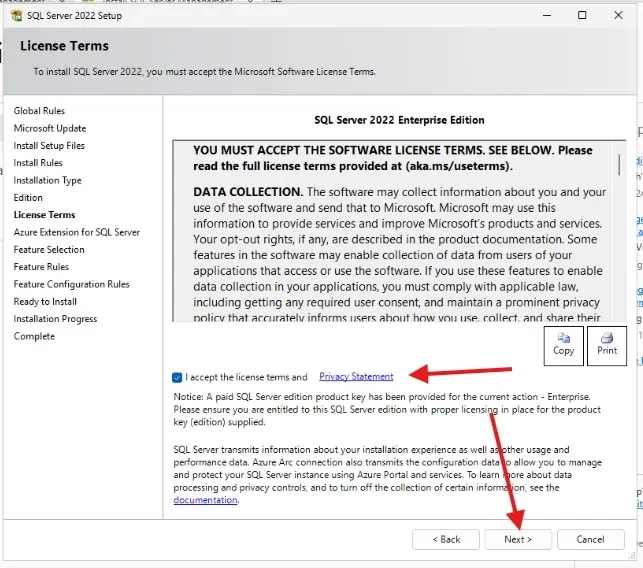
Task: Select Complete step in sidebar
Action: [x=34, y=336]
